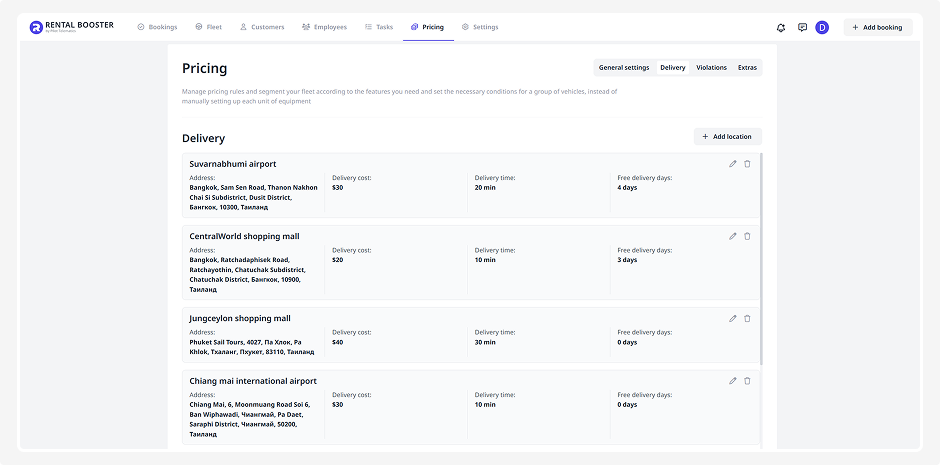Screen dimensions: 940x465
Task: Edit the Chiang mai international airport entry
Action: coord(732,381)
